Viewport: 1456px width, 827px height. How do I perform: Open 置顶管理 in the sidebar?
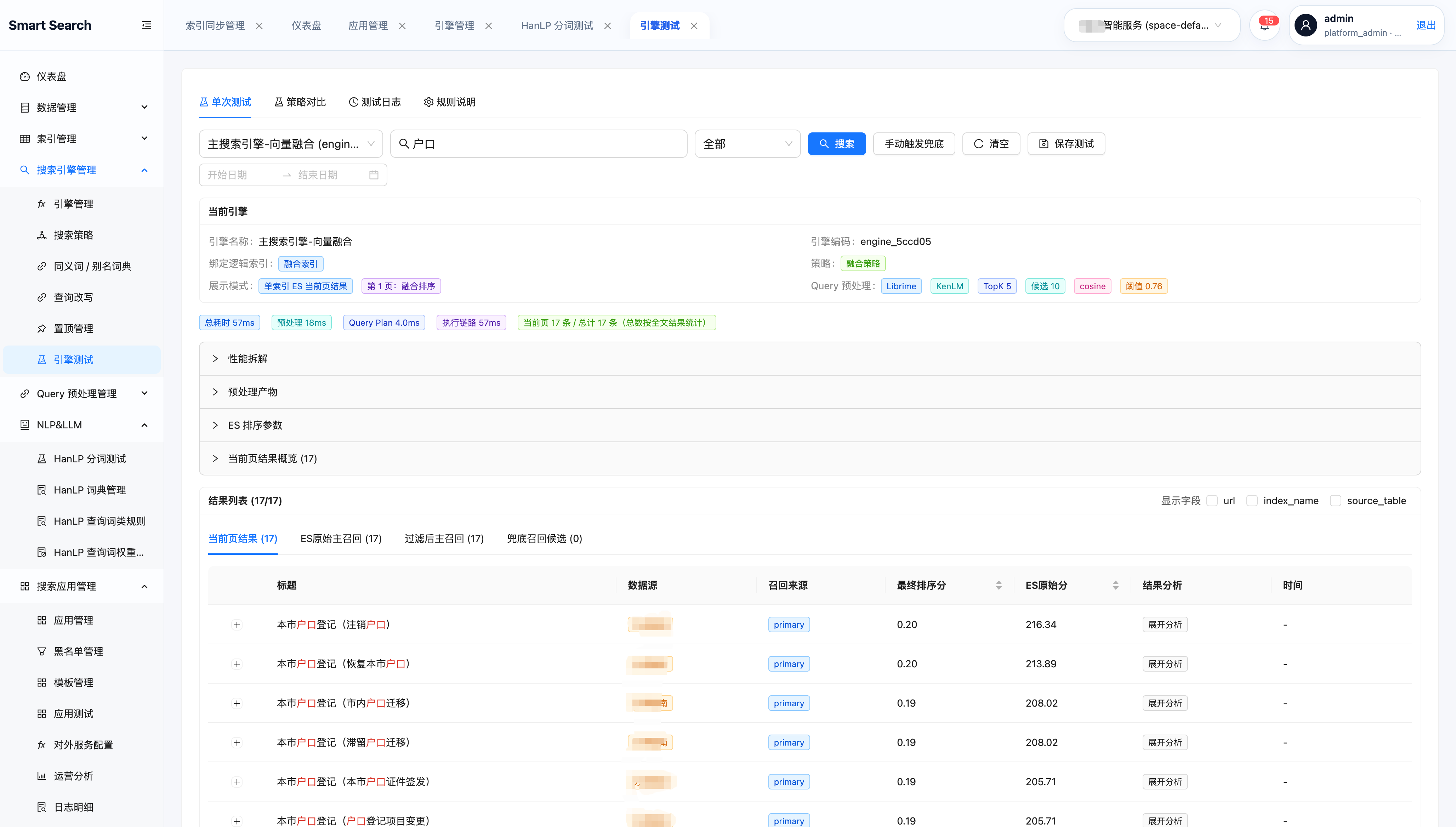(82, 329)
